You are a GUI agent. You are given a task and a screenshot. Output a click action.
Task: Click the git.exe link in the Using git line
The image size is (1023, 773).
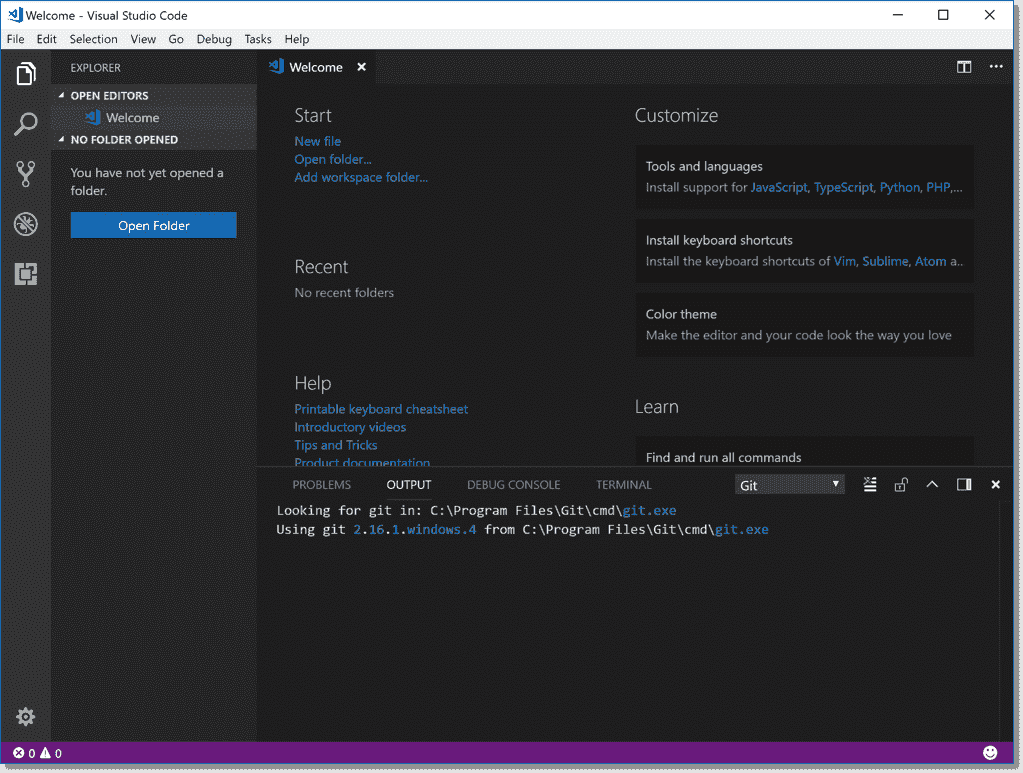pos(742,530)
